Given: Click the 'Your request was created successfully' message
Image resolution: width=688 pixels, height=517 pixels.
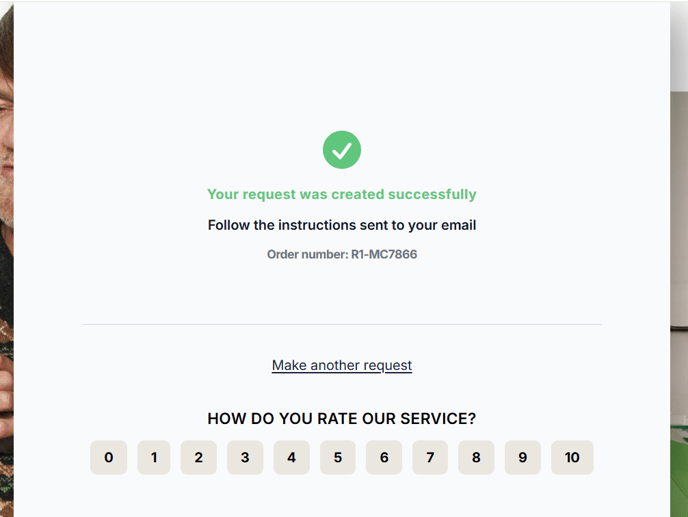Looking at the screenshot, I should pos(342,194).
